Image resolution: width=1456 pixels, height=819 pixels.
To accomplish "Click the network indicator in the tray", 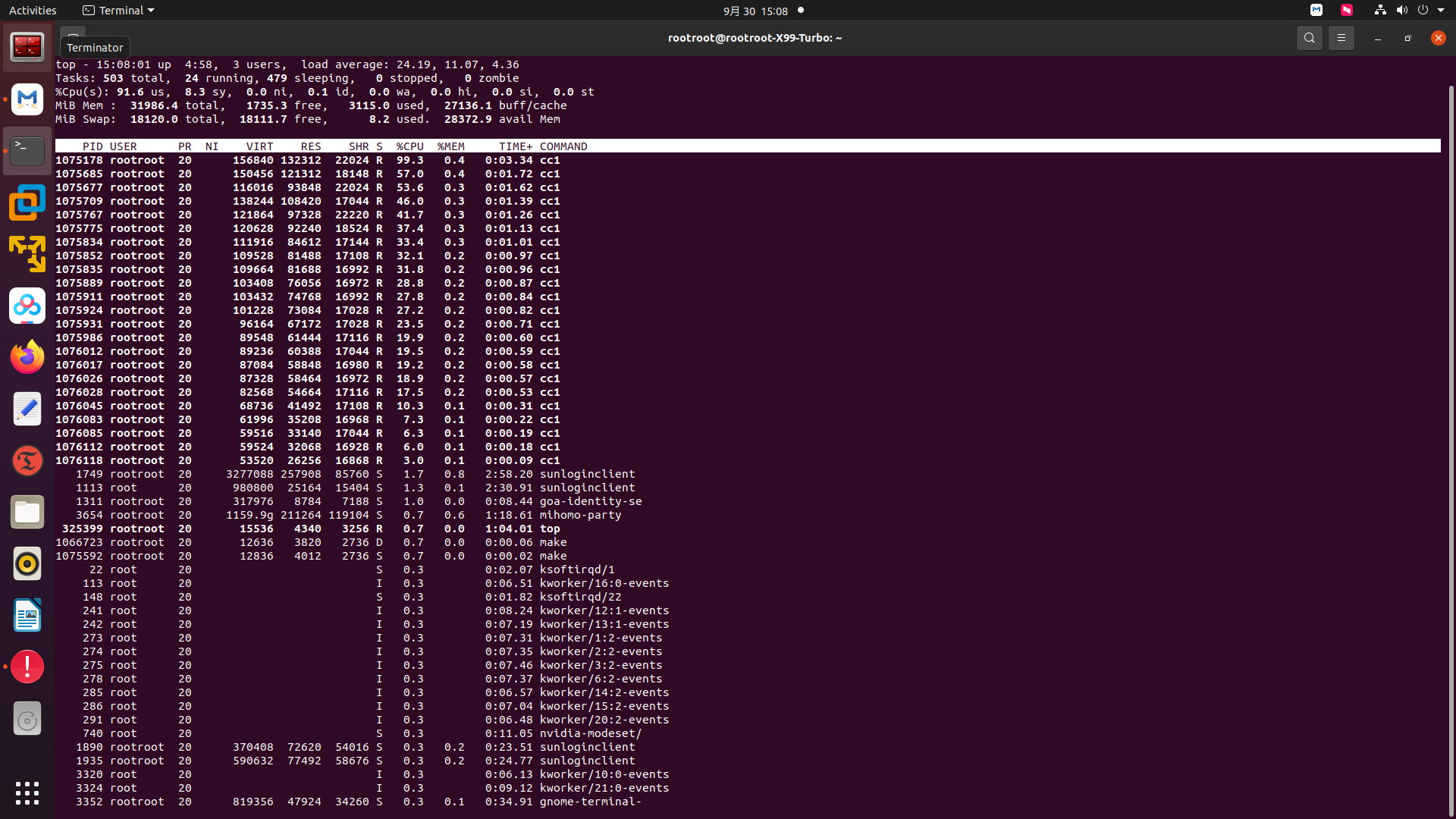I will click(x=1380, y=11).
